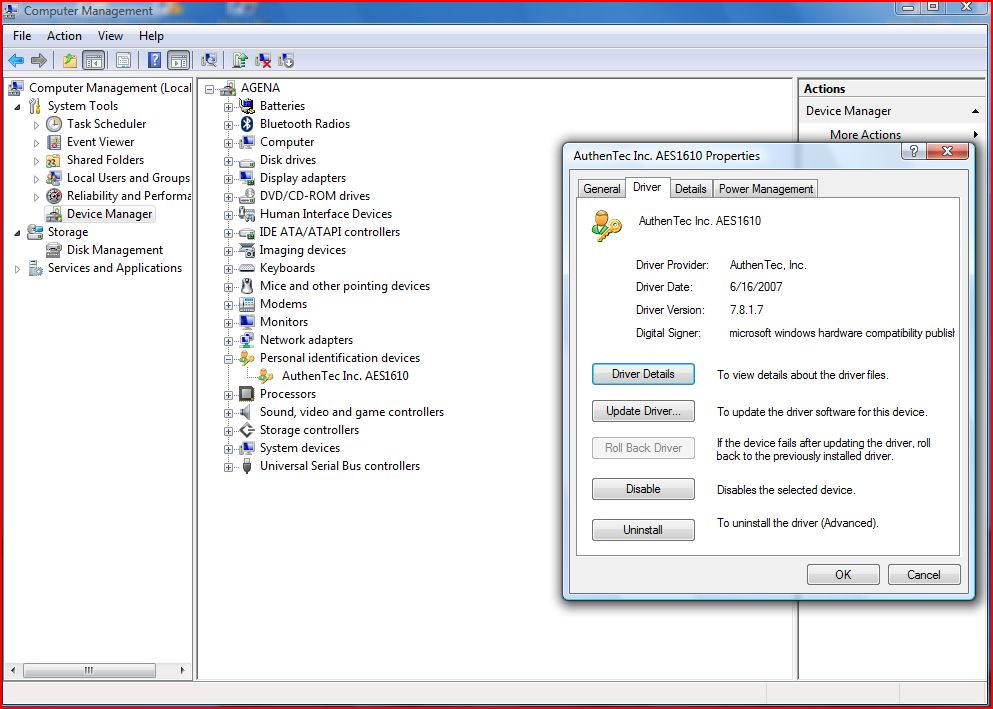Click the Batteries device icon
Image resolution: width=993 pixels, height=709 pixels.
[247, 106]
